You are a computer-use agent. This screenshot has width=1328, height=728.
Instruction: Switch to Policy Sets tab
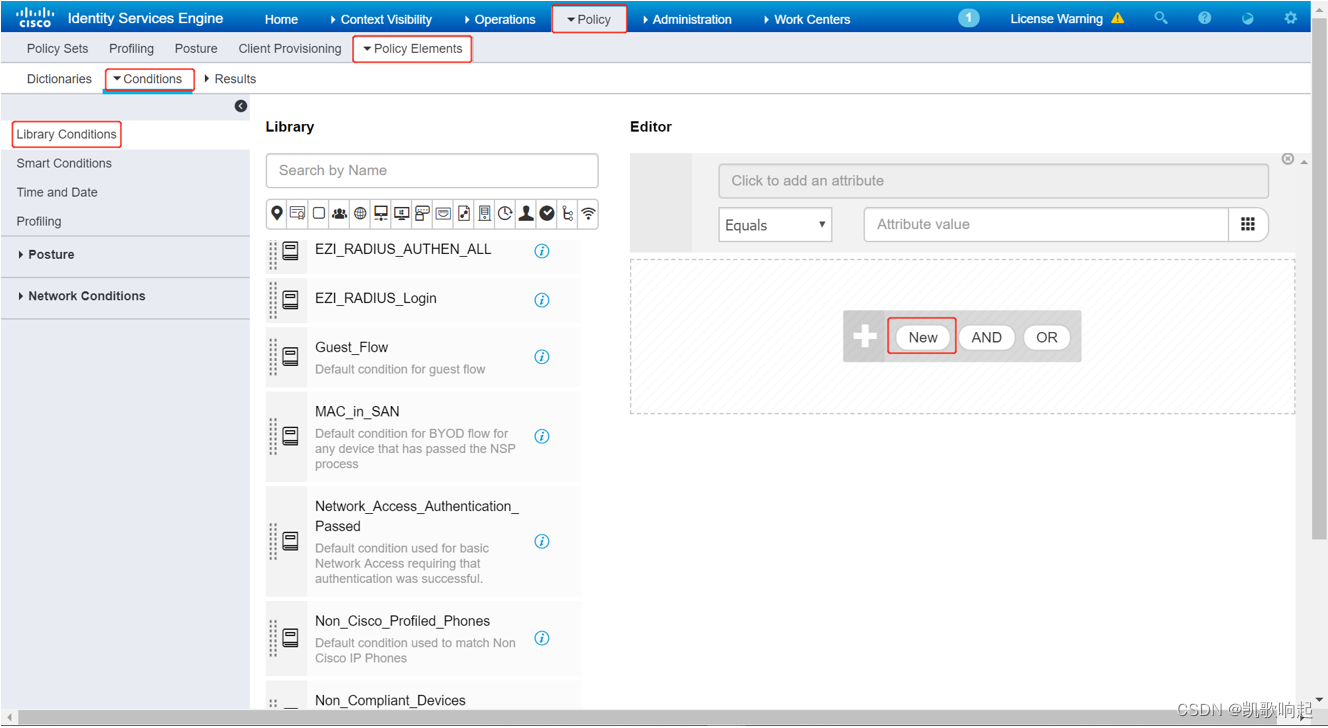[x=57, y=48]
